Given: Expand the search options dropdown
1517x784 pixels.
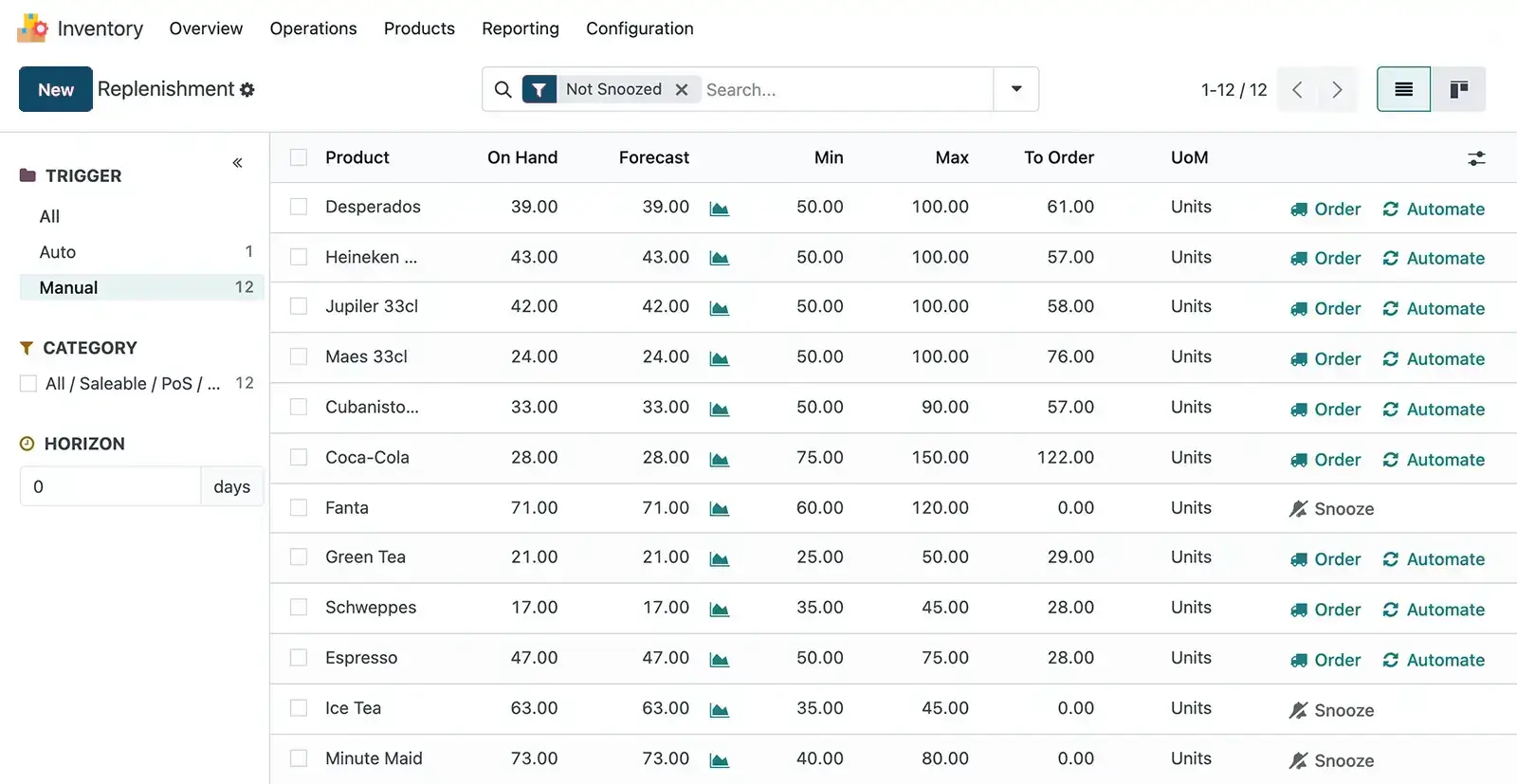Looking at the screenshot, I should (x=1016, y=89).
